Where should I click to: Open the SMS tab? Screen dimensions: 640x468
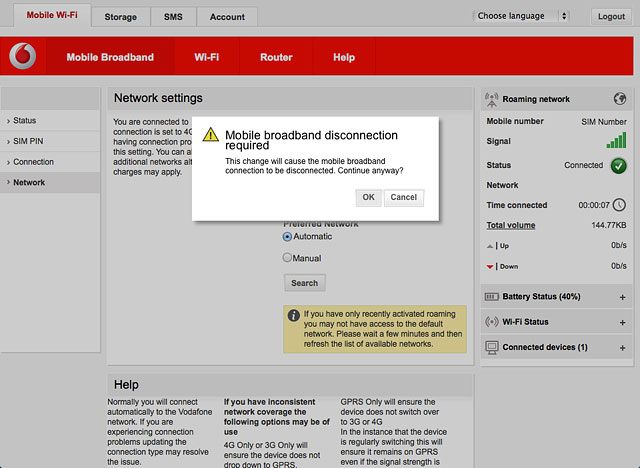click(x=173, y=17)
